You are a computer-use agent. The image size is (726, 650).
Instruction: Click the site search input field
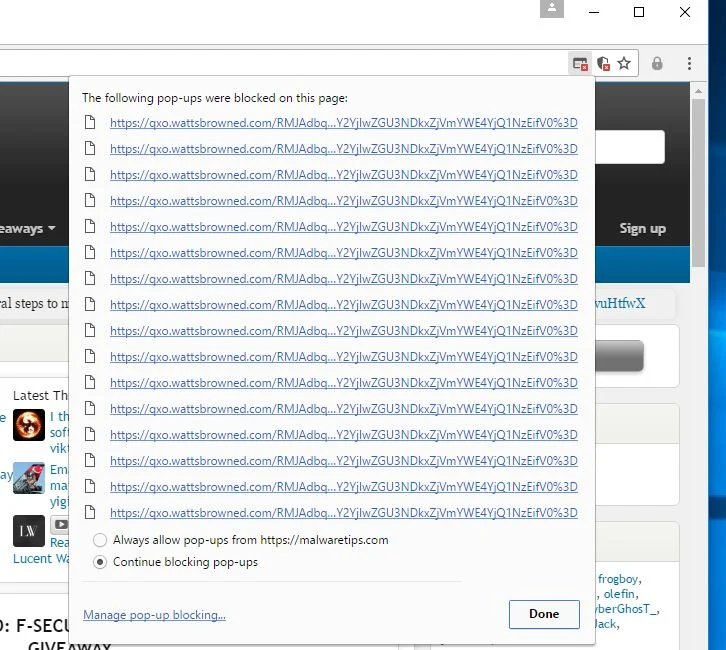(630, 147)
